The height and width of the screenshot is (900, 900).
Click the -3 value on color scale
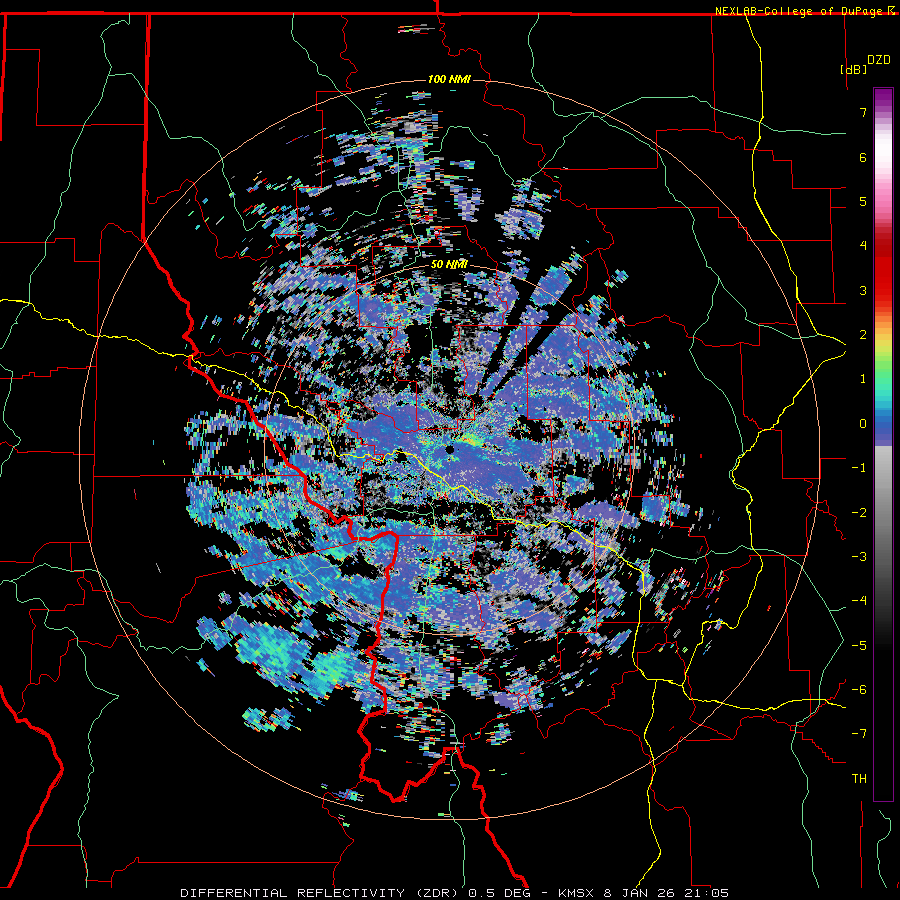(x=859, y=557)
